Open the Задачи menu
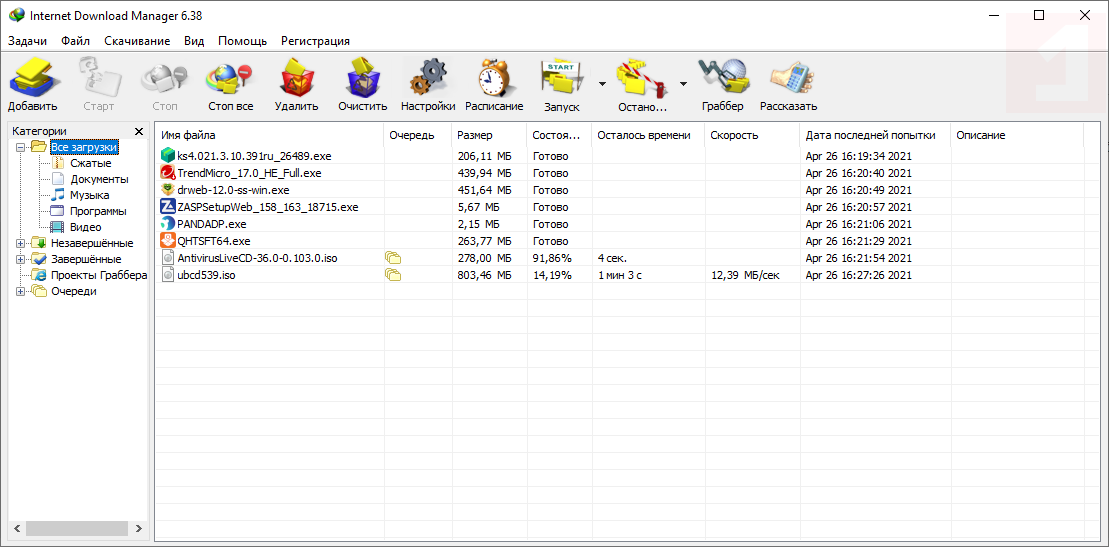Screen dimensions: 1109x547 click(28, 41)
